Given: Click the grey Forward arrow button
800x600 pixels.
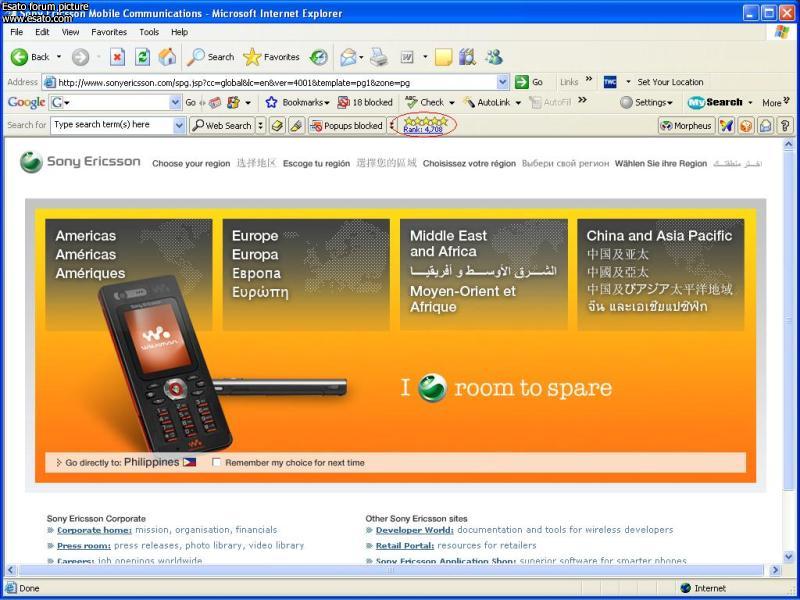Looking at the screenshot, I should tap(80, 57).
